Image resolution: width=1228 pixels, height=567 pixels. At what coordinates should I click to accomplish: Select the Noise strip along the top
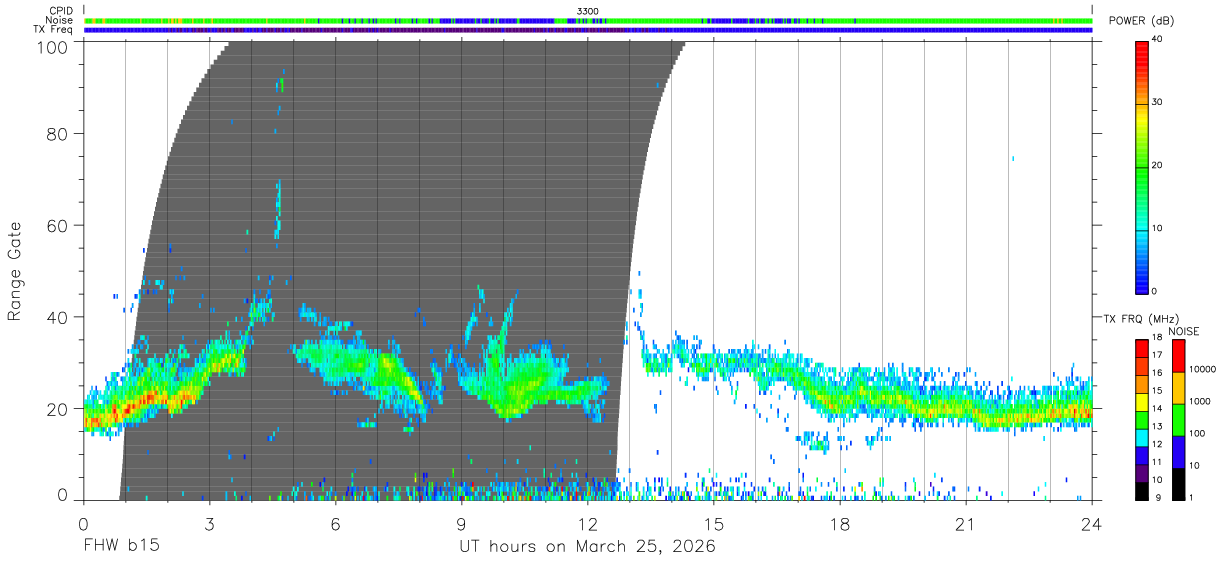(589, 20)
